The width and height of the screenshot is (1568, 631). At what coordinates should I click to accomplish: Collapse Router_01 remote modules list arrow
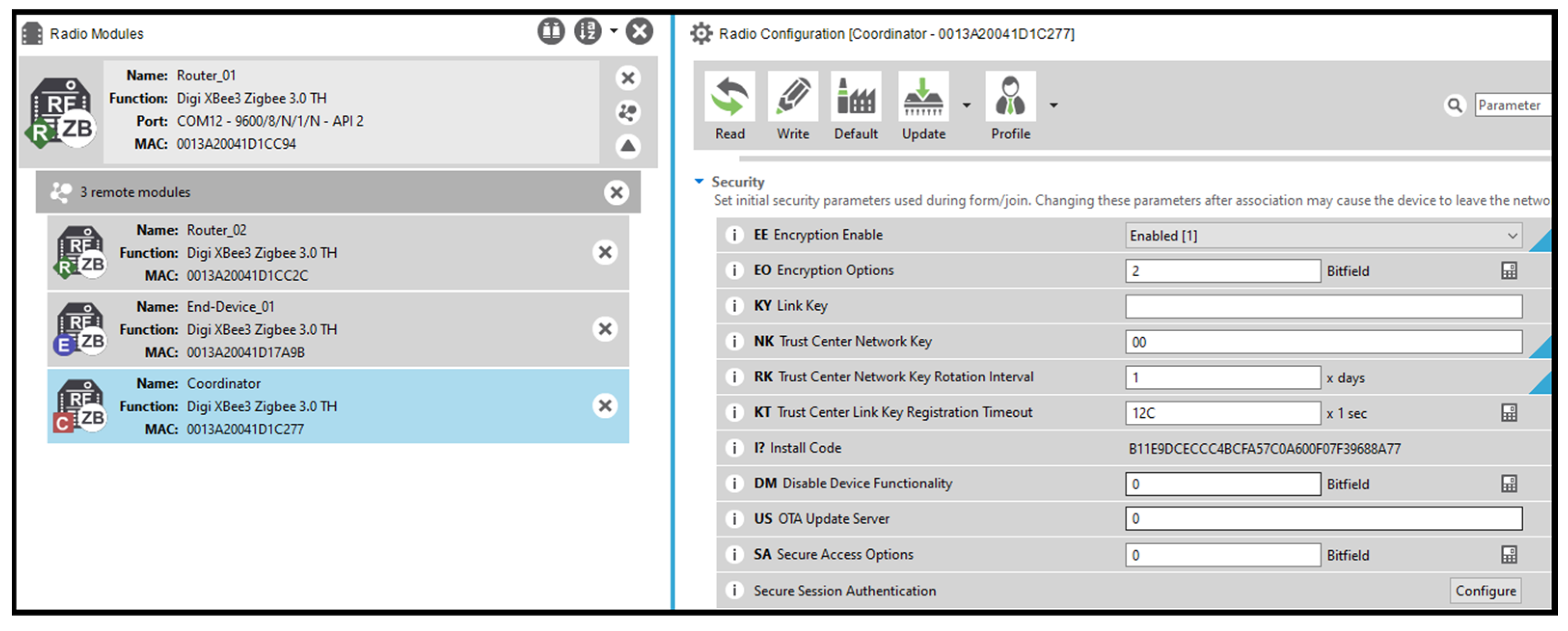tap(628, 146)
